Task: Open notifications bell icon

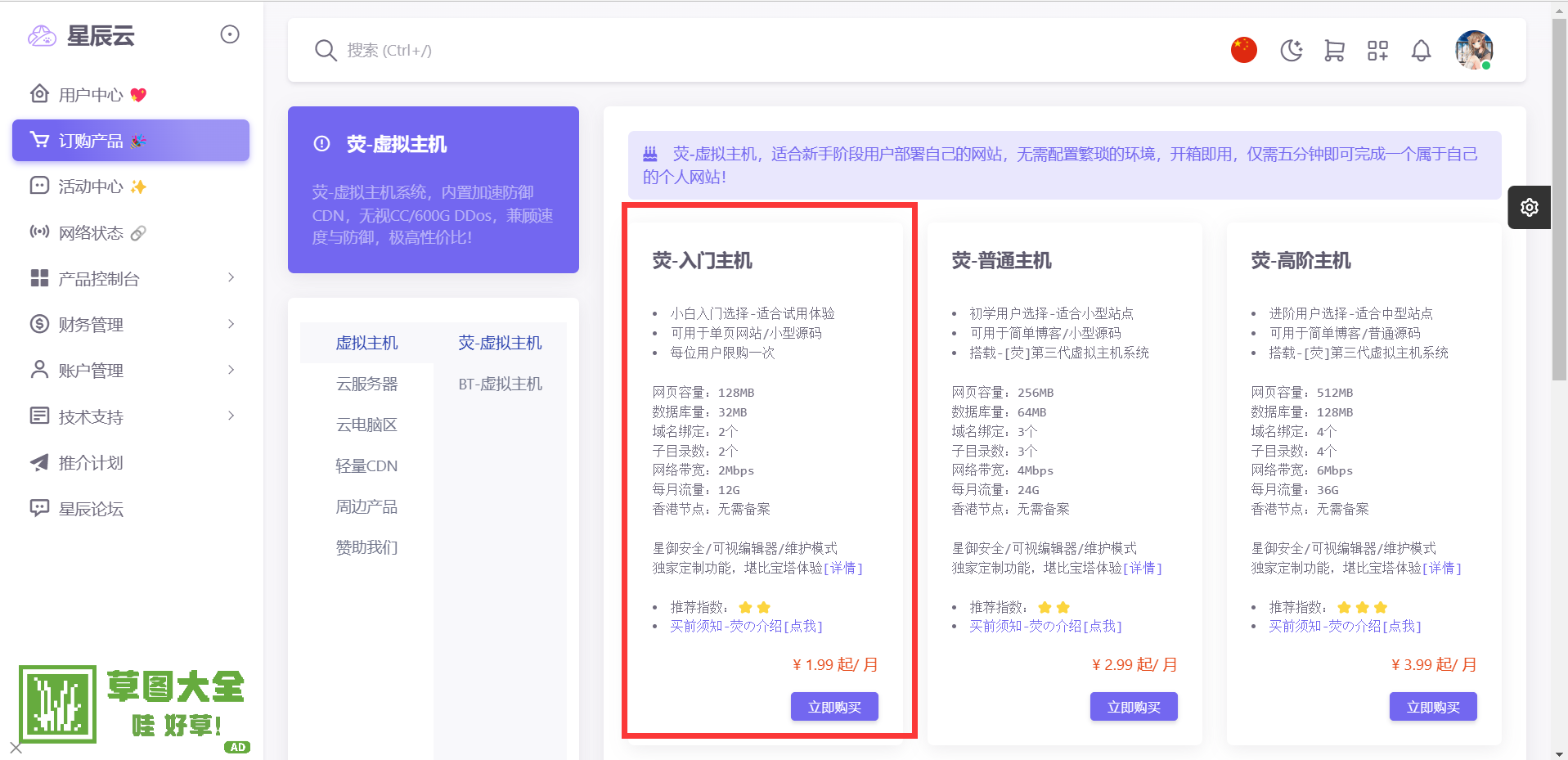Action: click(1421, 51)
